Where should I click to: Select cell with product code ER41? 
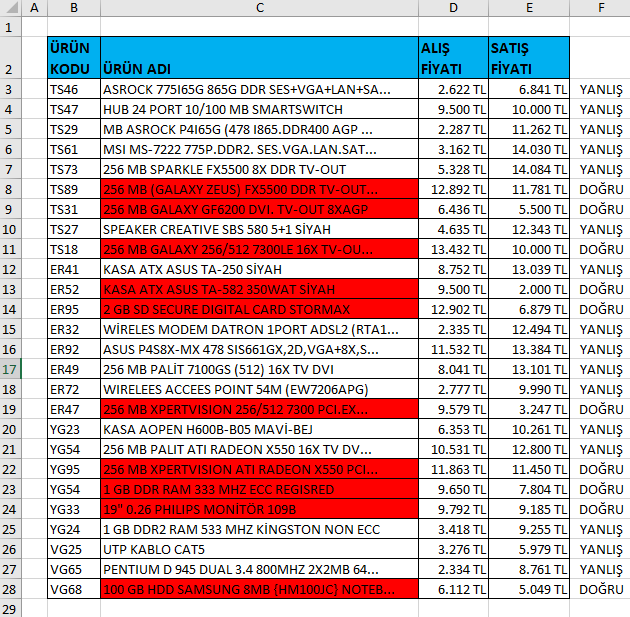point(74,269)
